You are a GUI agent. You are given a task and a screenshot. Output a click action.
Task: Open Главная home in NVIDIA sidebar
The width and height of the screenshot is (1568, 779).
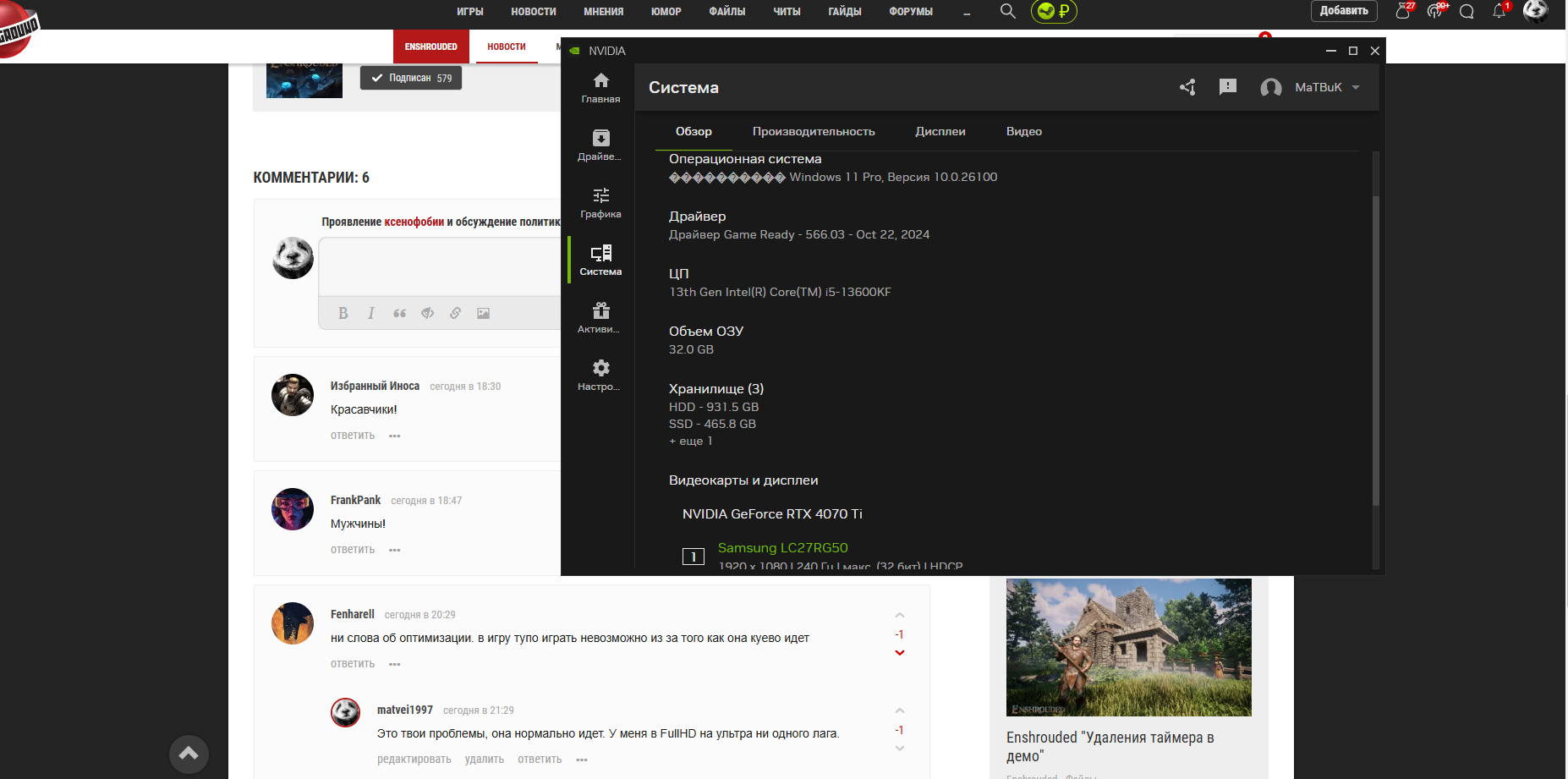point(600,88)
